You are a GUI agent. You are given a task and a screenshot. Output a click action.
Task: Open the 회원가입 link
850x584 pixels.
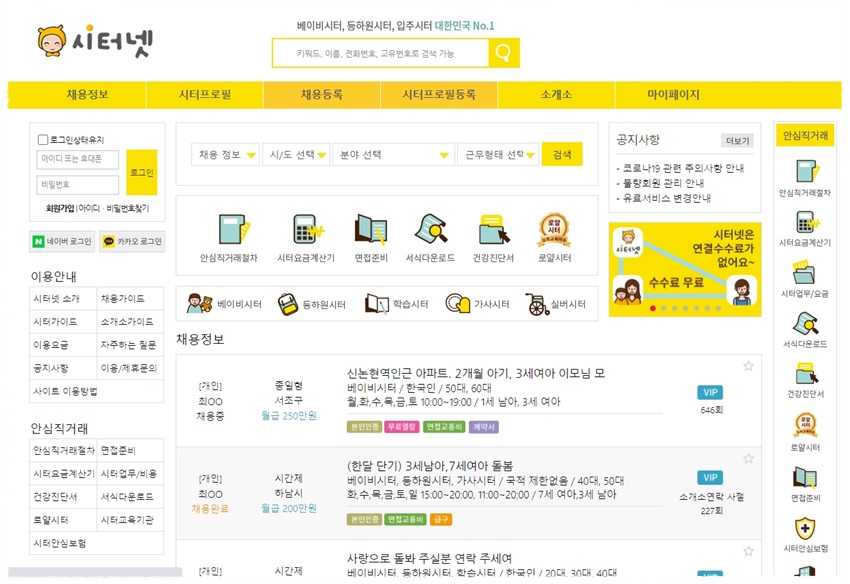[60, 208]
